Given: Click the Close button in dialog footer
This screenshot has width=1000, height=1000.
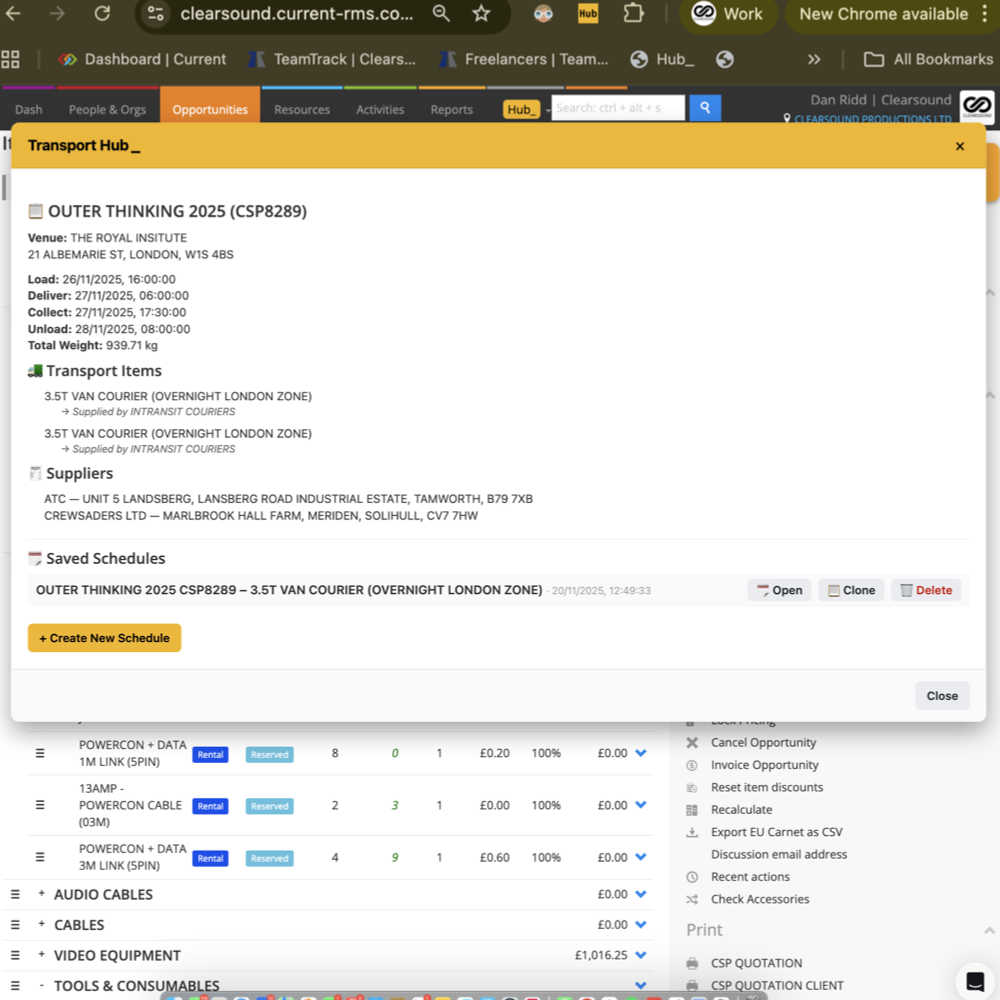Looking at the screenshot, I should pyautogui.click(x=942, y=696).
